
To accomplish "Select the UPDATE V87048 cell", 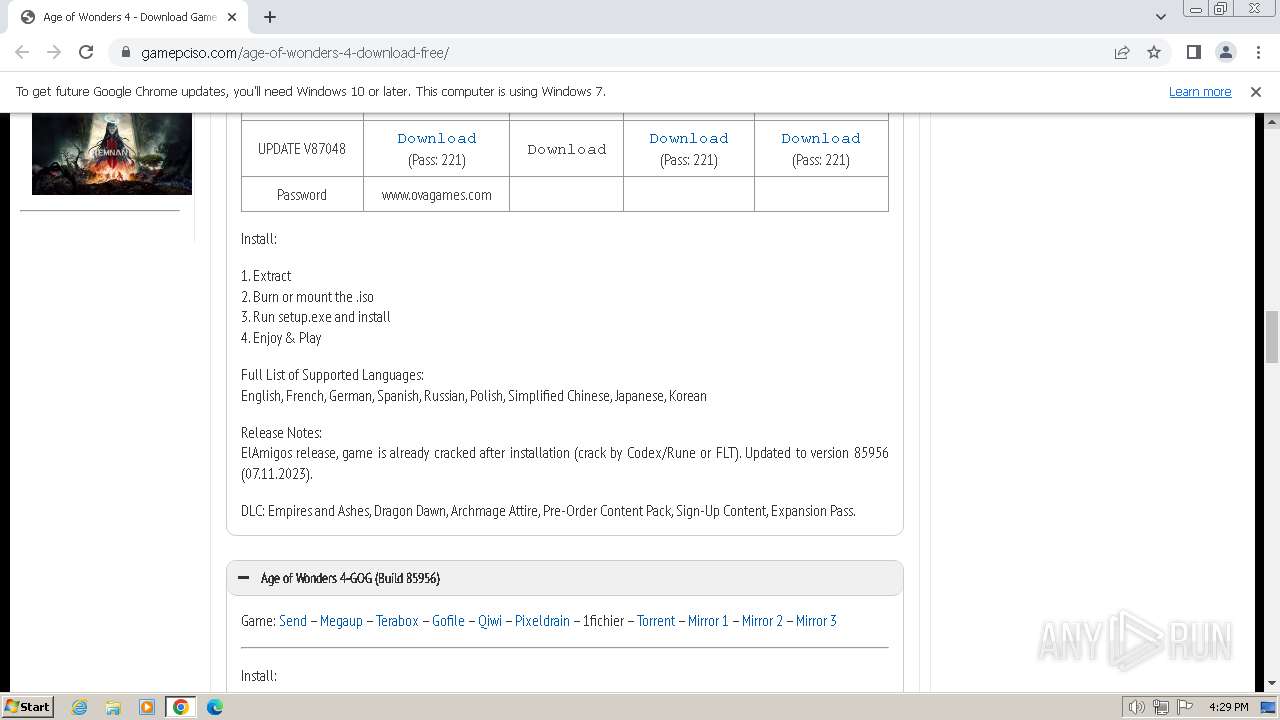I will (x=302, y=149).
